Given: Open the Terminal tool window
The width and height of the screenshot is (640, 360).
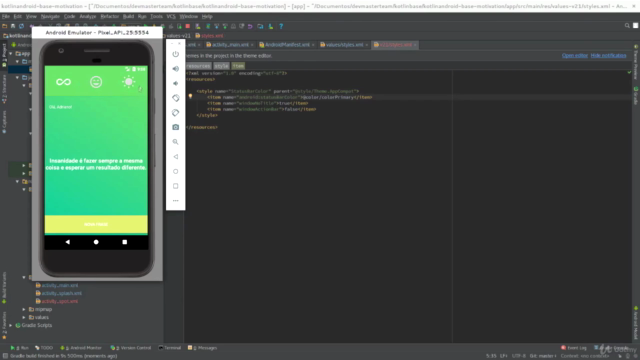Looking at the screenshot, I should pos(170,348).
